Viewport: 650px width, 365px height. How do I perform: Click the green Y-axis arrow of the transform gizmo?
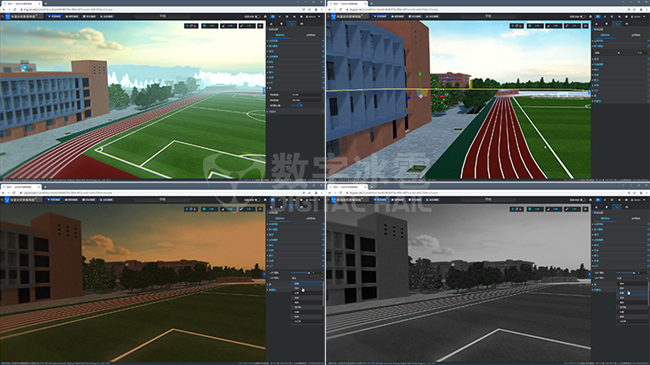(420, 74)
